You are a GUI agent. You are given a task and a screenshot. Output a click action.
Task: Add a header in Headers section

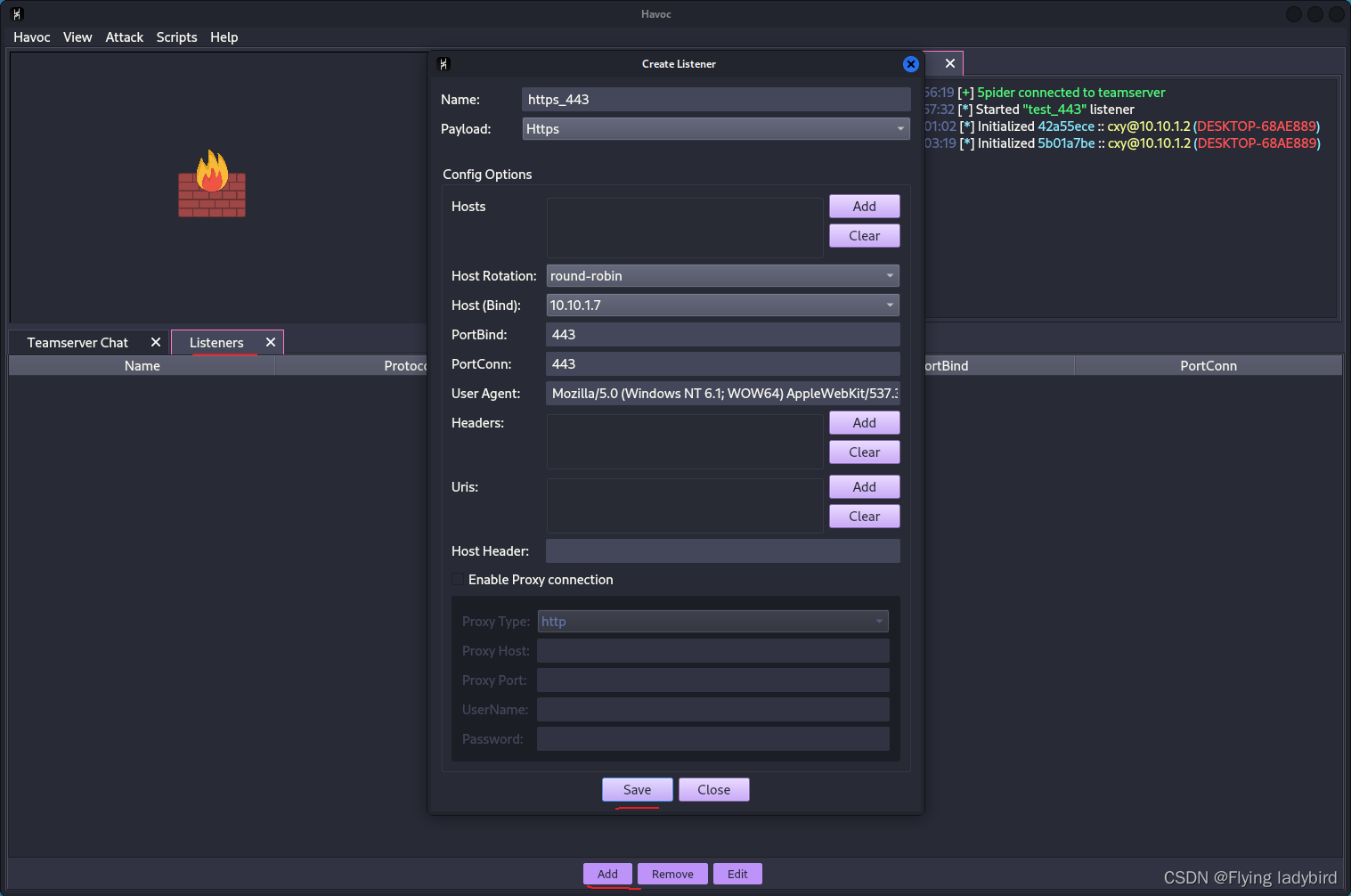[865, 423]
